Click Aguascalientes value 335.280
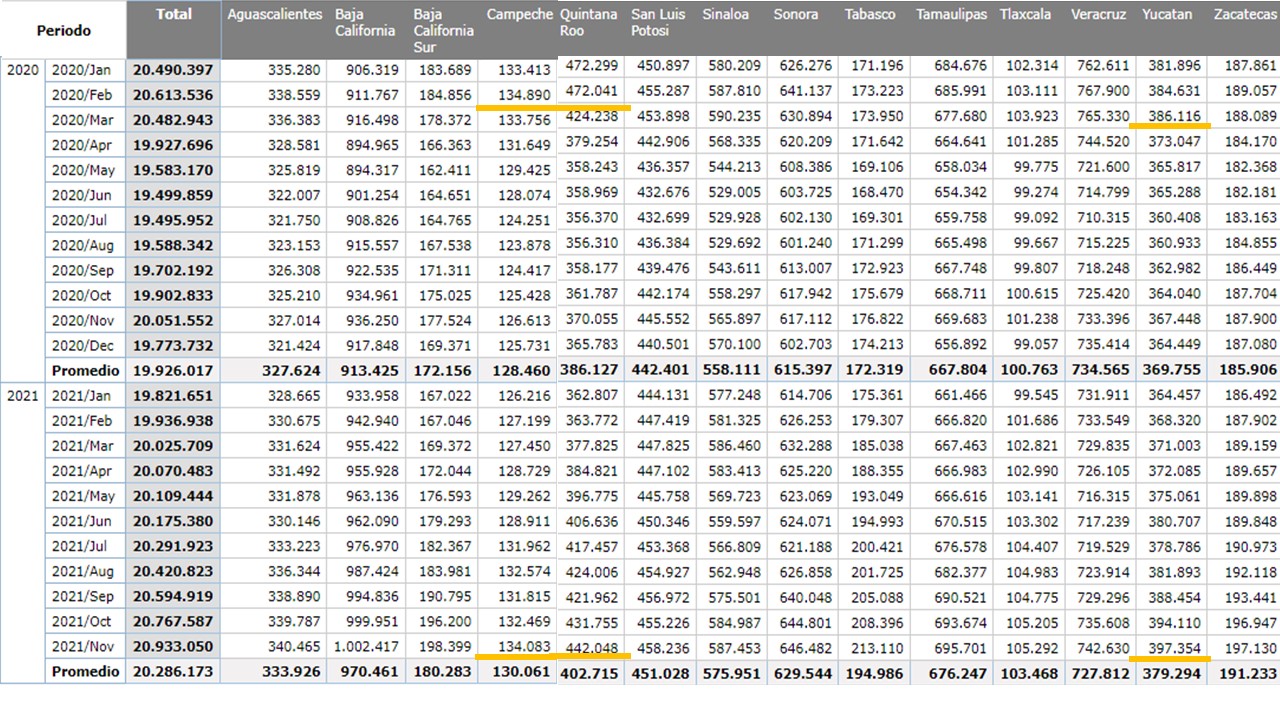1280x720 pixels. (293, 70)
